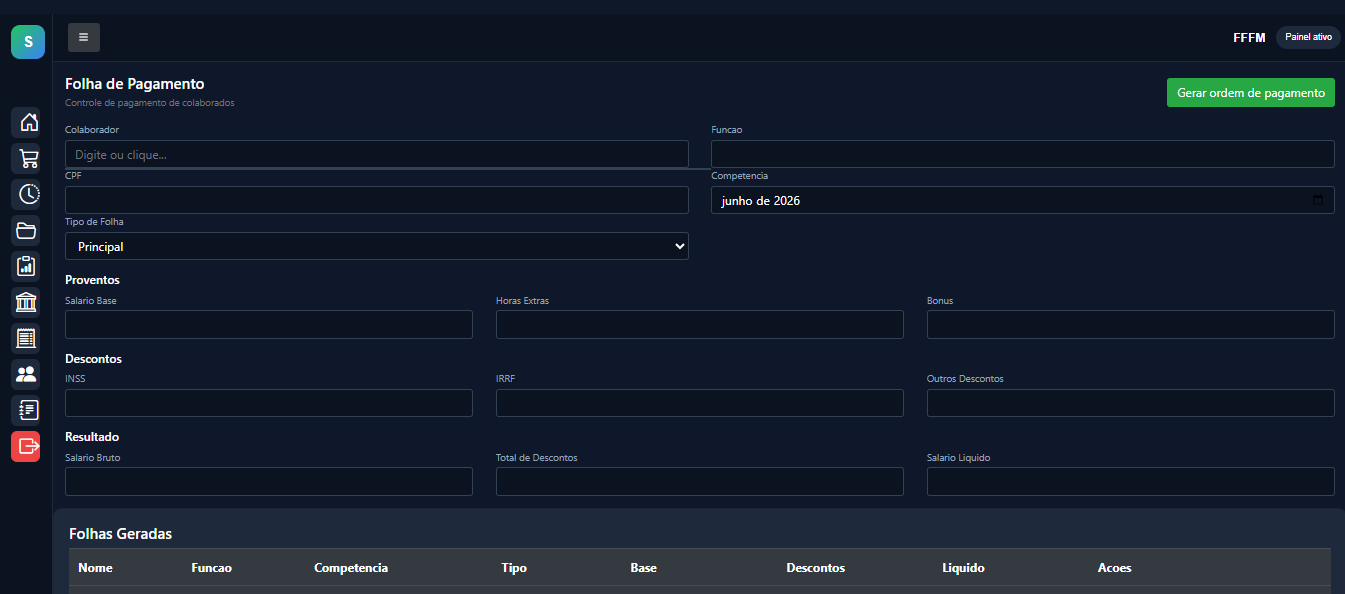1345x594 pixels.
Task: Open the calendar picker in Competencia field
Action: pyautogui.click(x=1318, y=200)
